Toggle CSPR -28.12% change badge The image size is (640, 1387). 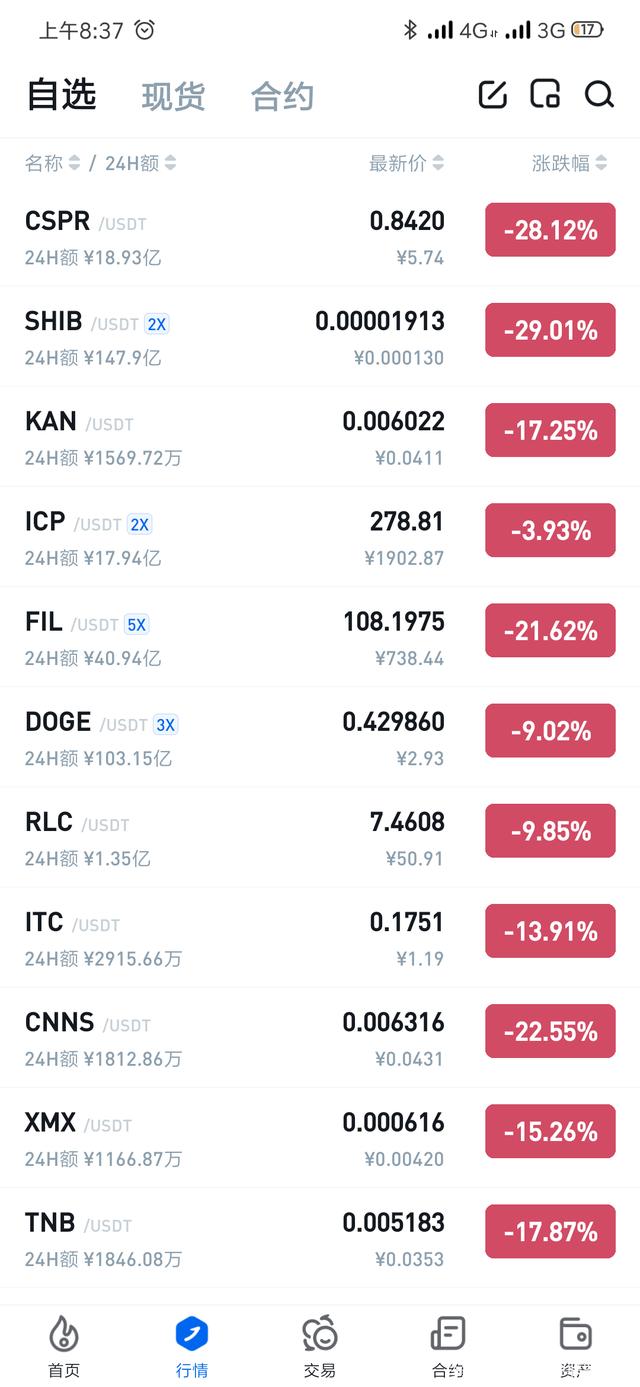[550, 230]
